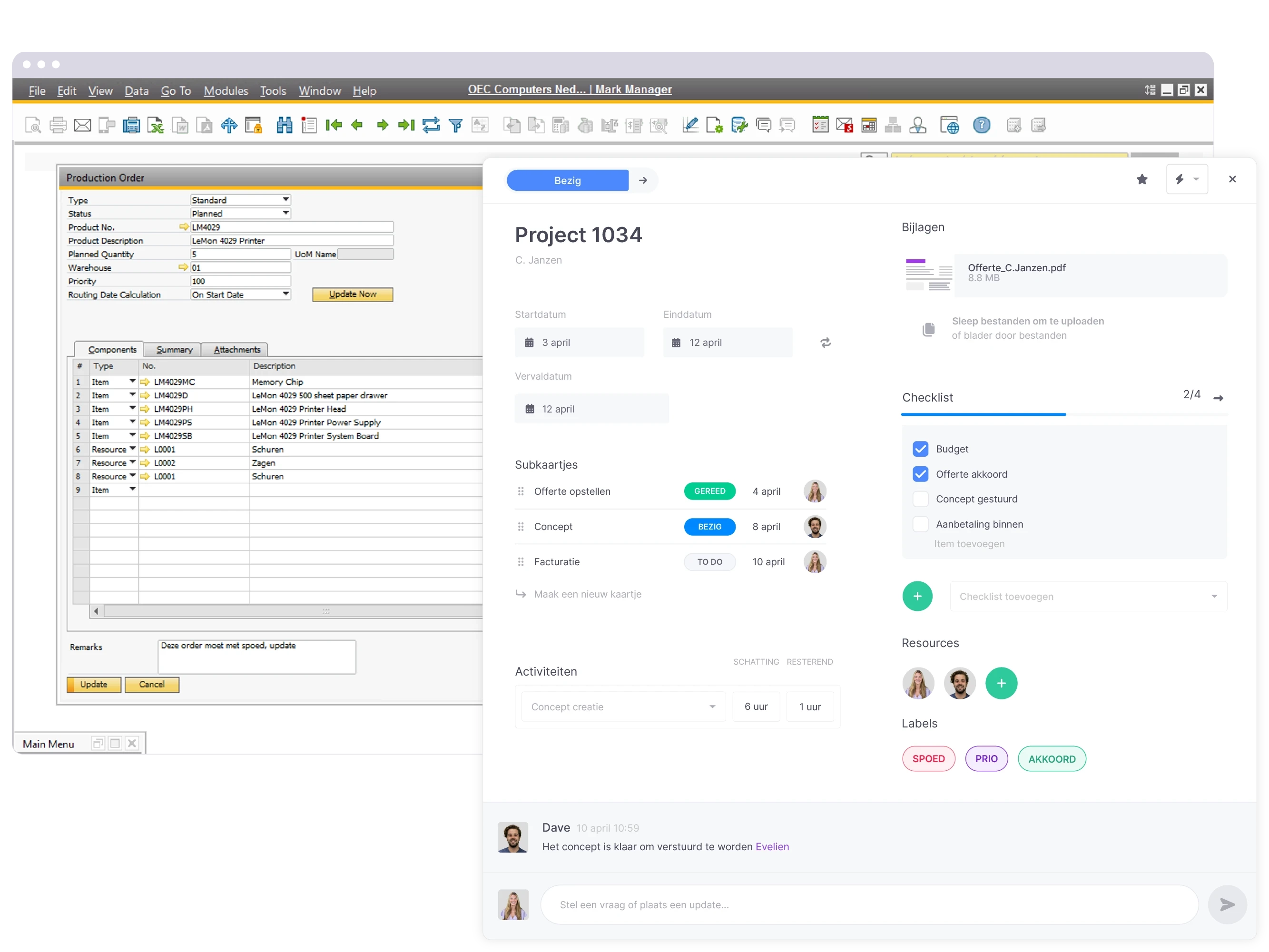Check the Aanbetaling binnen checkbox
This screenshot has width=1269, height=952.
coord(920,524)
